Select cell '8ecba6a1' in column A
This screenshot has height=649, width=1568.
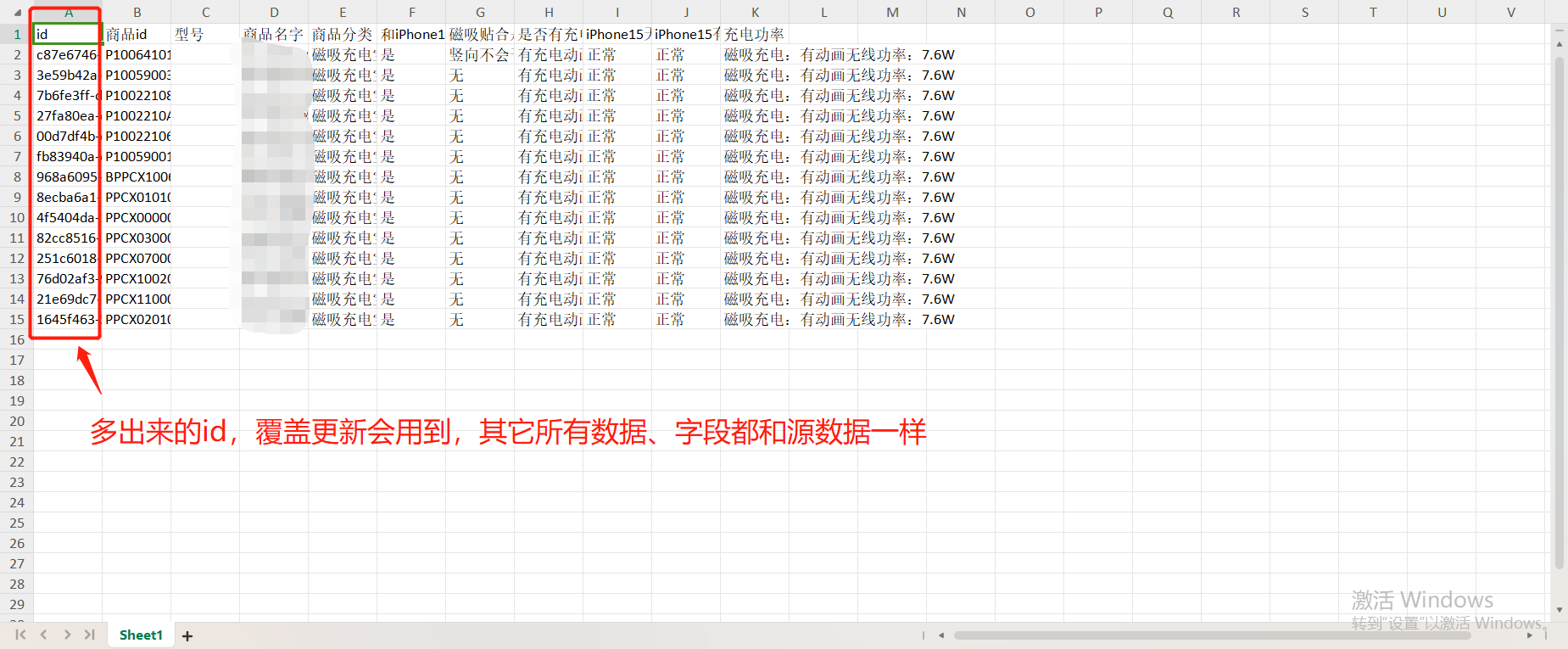68,197
